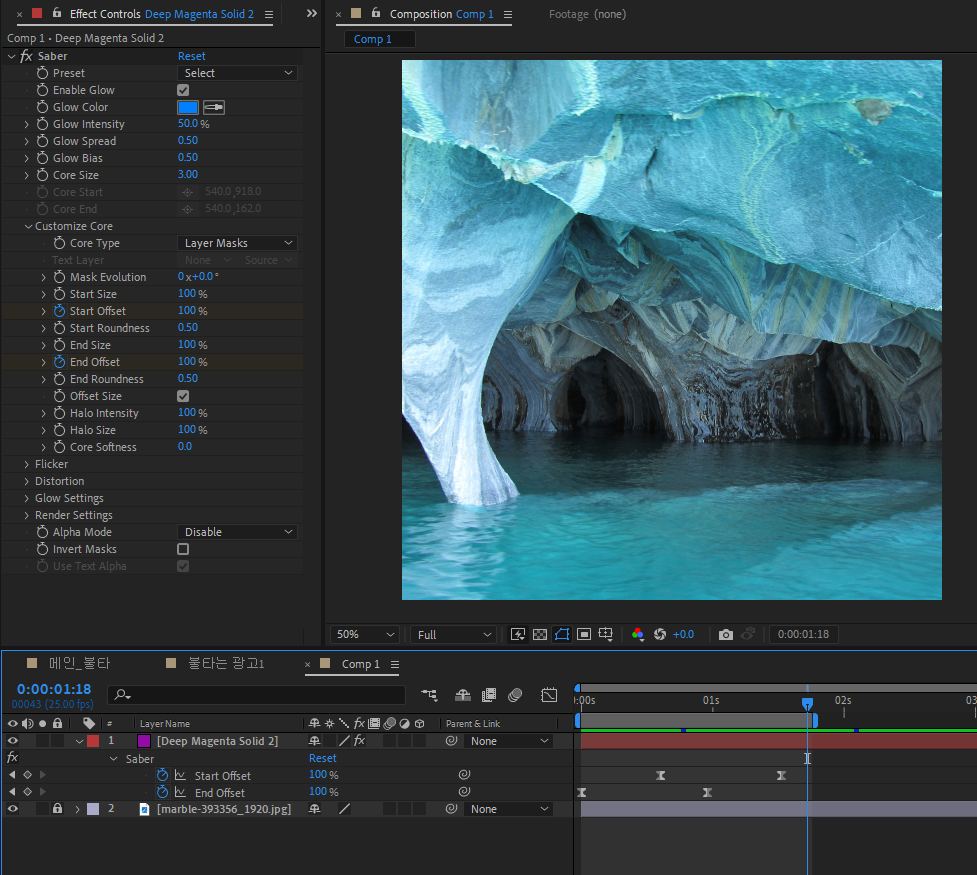
Task: Enable the Invert Masks checkbox
Action: click(x=183, y=549)
